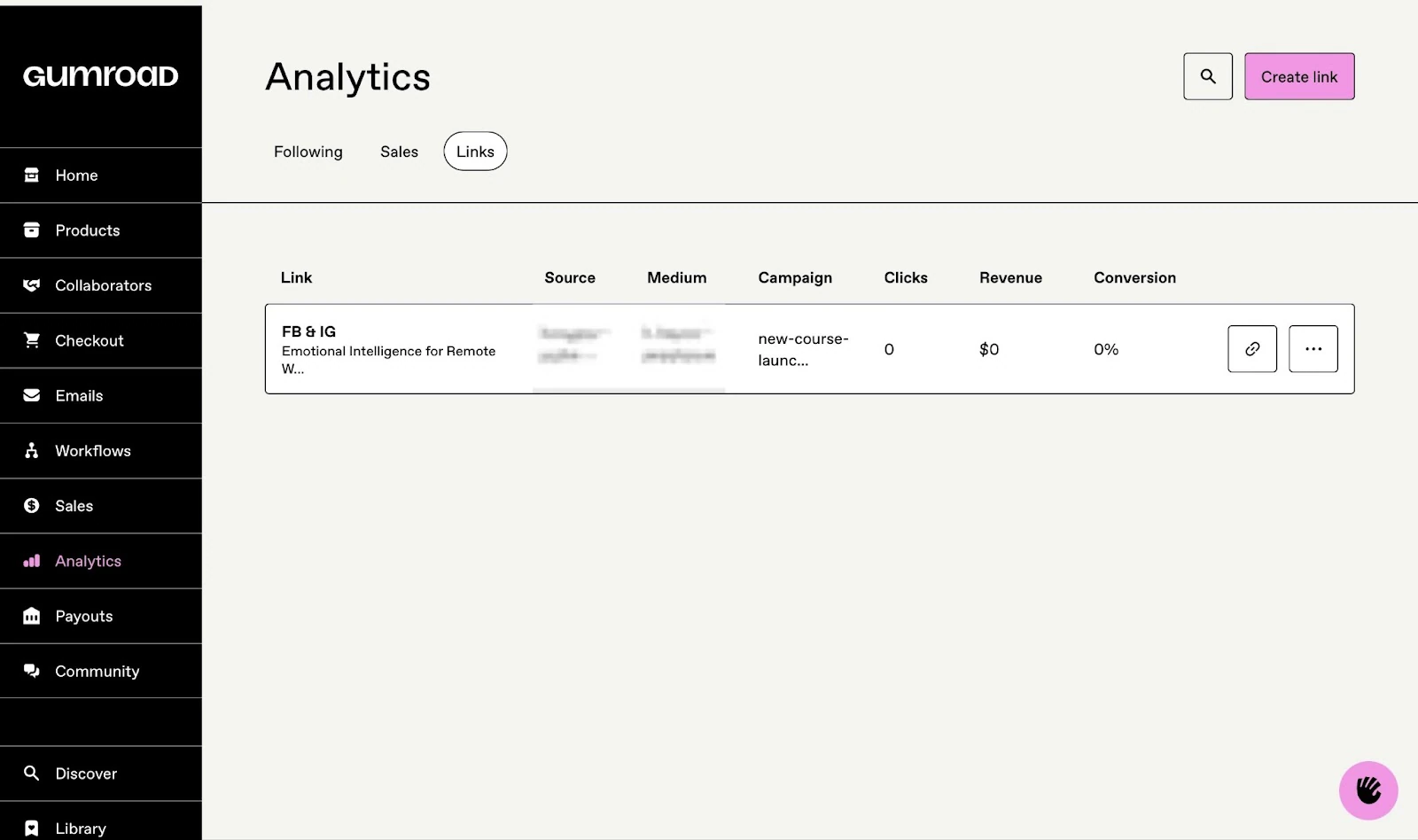Click the Home storefront icon in sidebar
This screenshot has height=840, width=1418.
(x=32, y=175)
